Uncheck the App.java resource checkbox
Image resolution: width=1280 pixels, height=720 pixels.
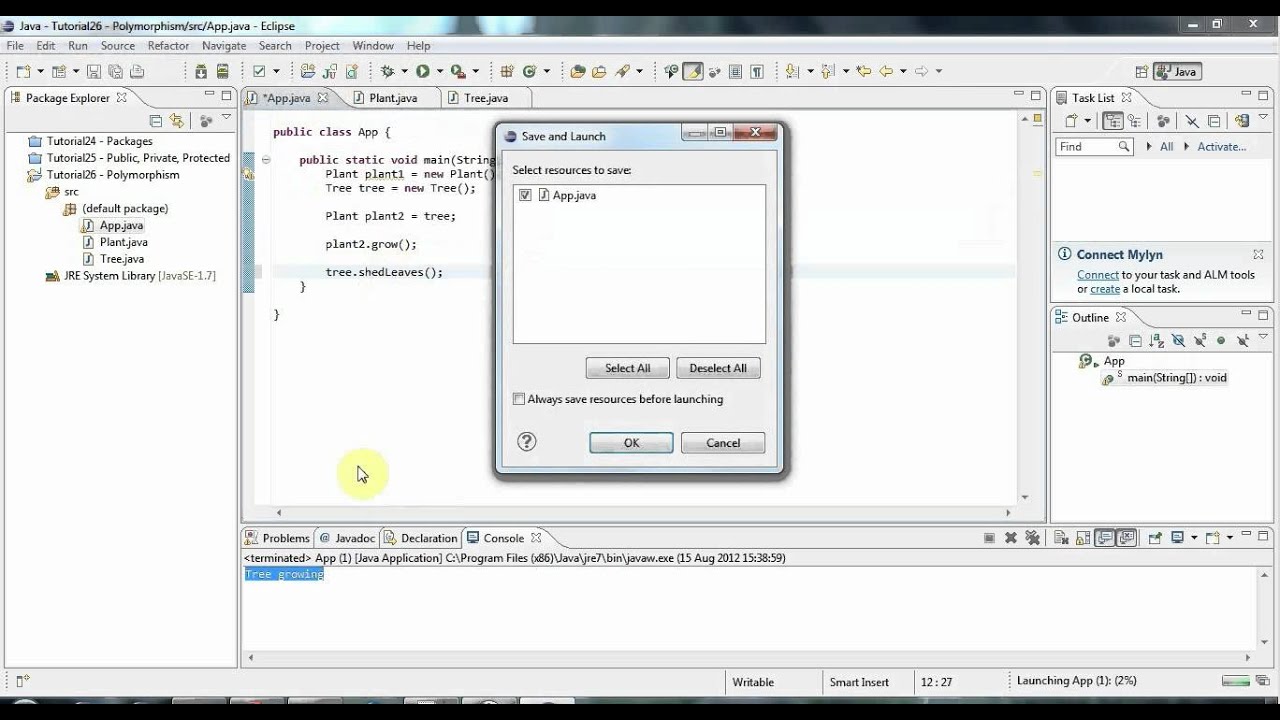tap(525, 195)
